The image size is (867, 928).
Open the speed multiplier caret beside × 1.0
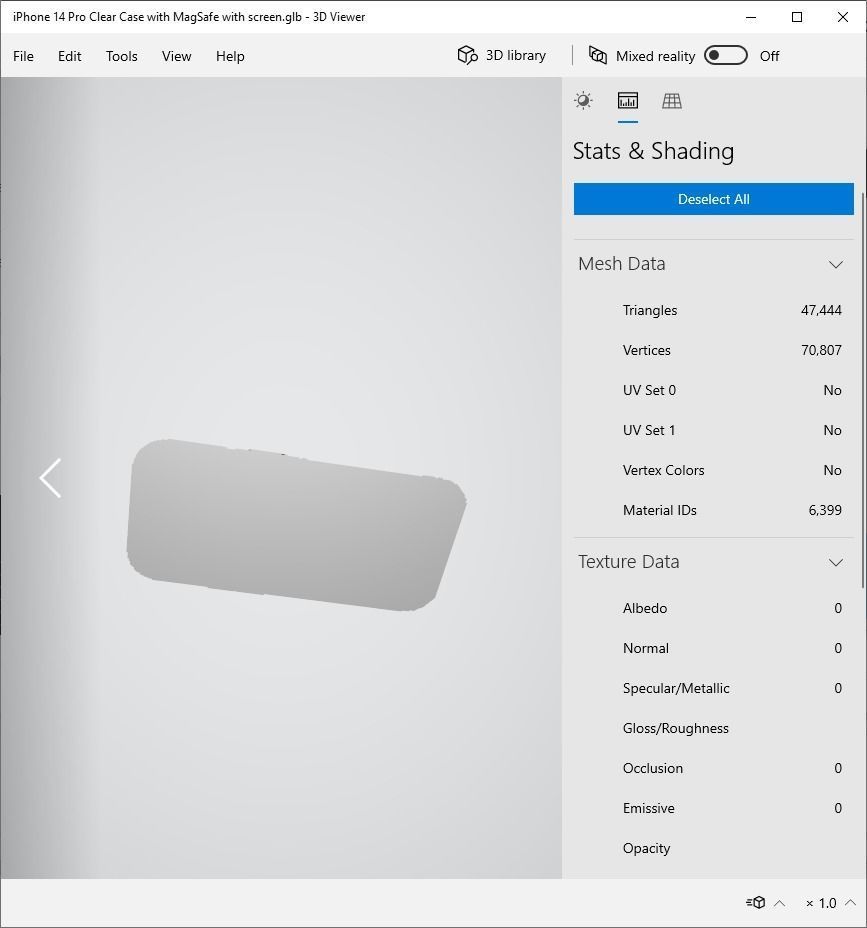tap(850, 903)
